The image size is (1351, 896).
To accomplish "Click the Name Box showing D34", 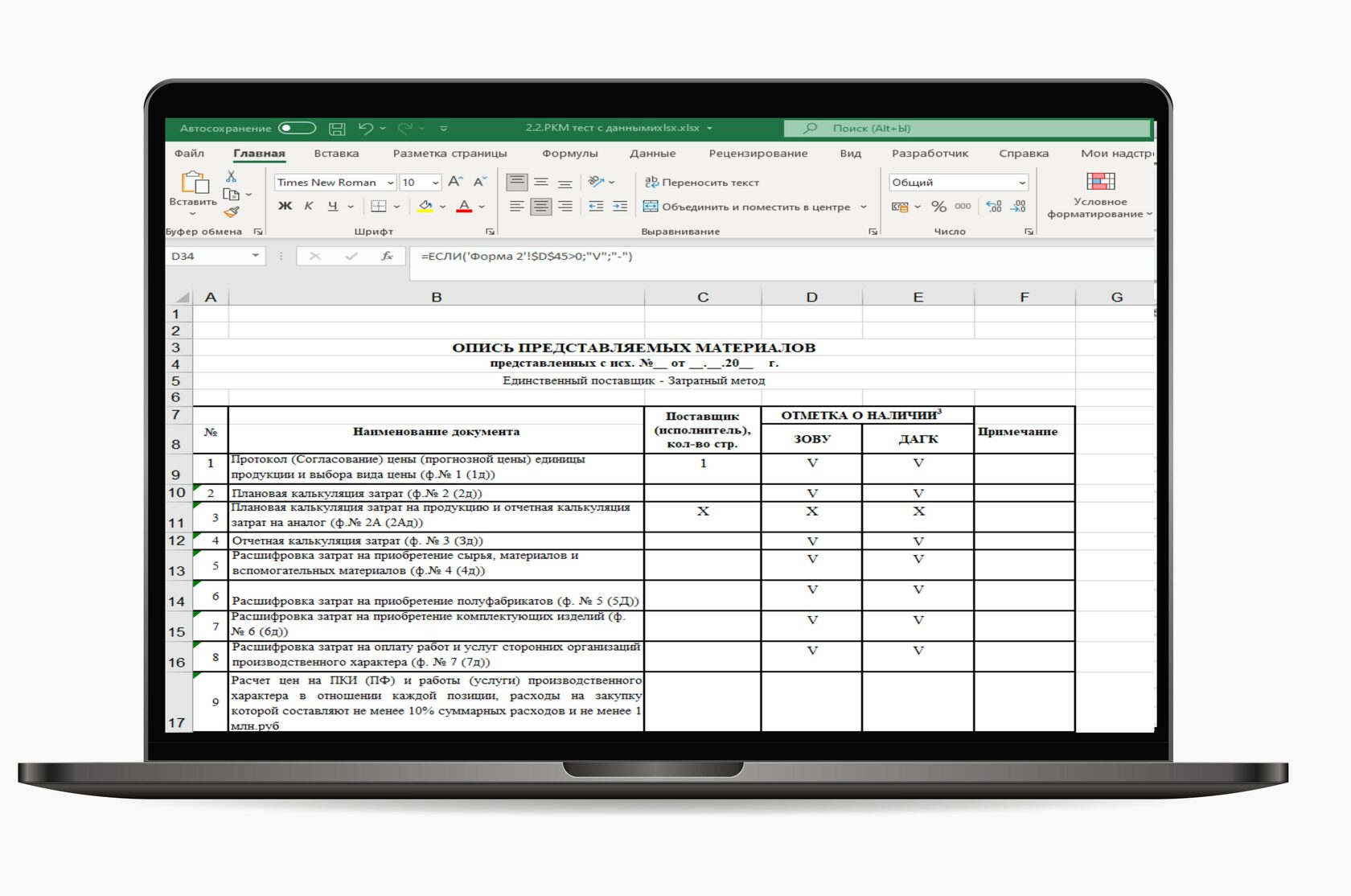I will click(215, 257).
